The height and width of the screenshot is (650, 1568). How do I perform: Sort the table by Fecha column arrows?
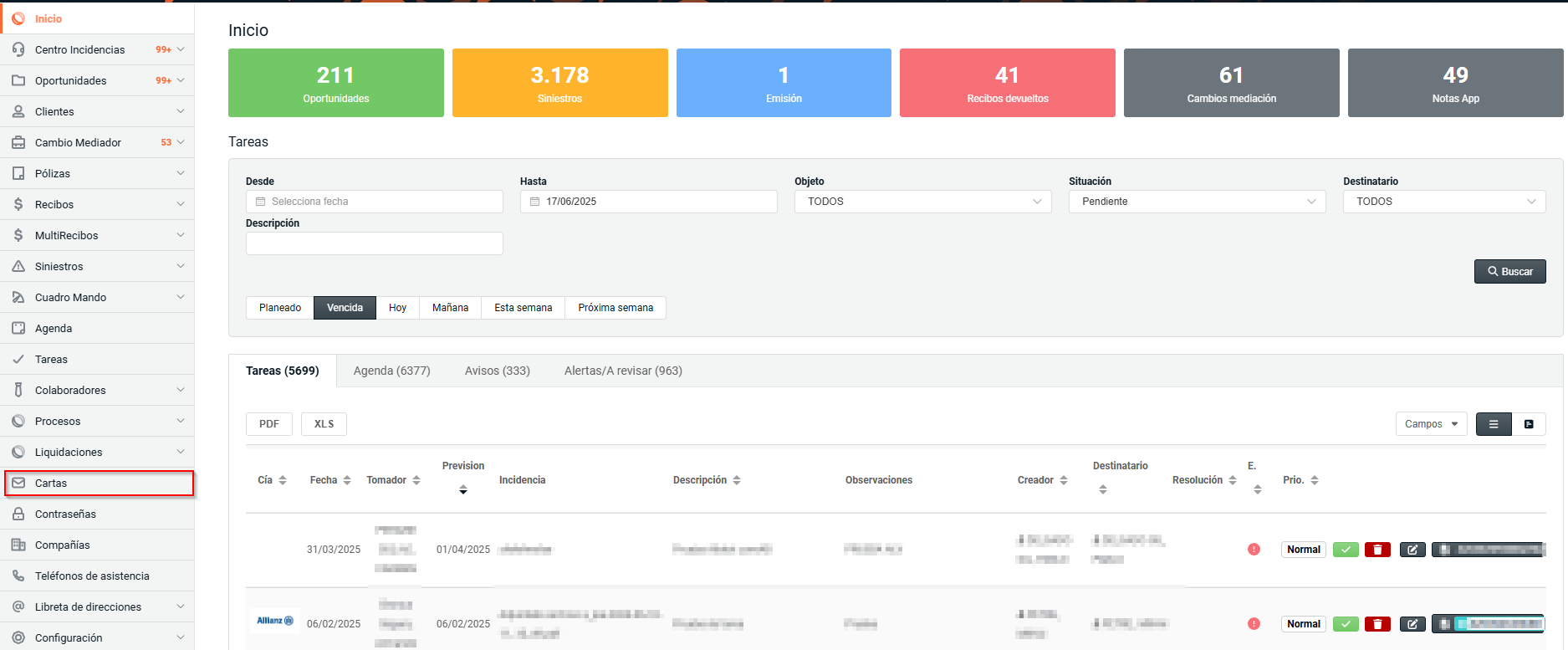347,480
